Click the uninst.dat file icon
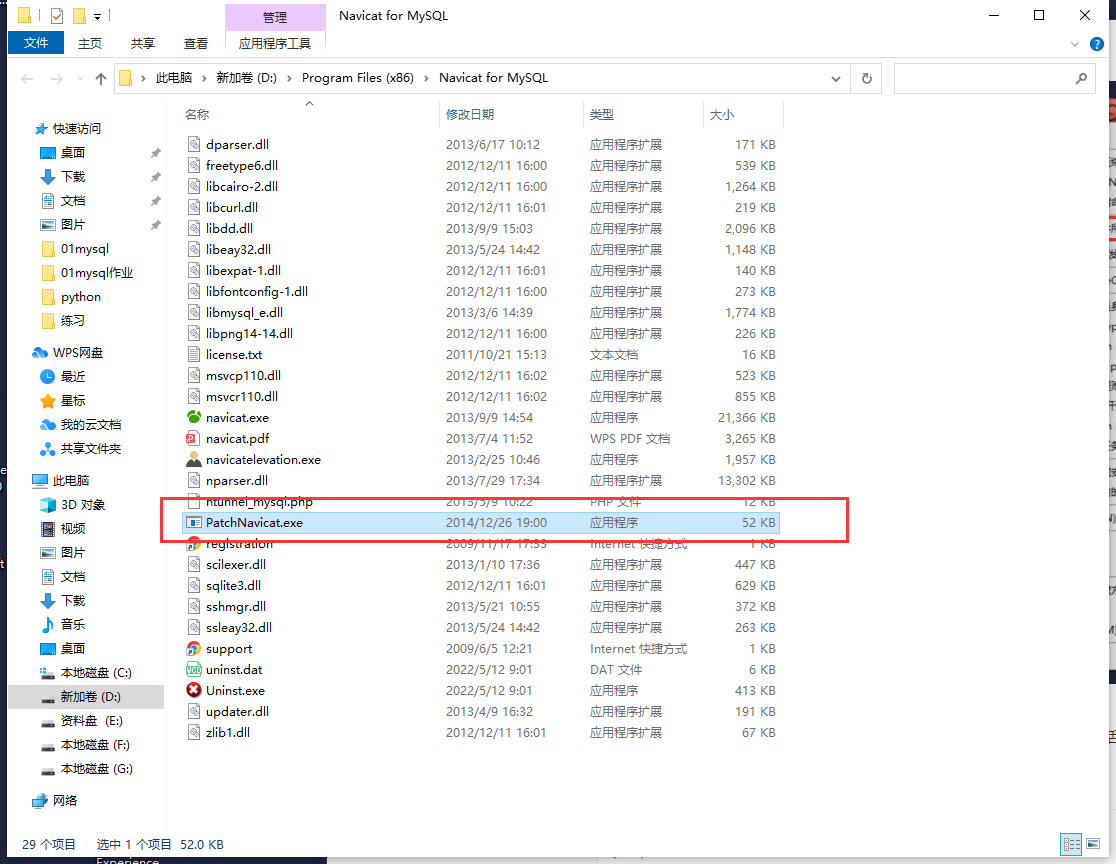Viewport: 1116px width, 864px height. (194, 670)
